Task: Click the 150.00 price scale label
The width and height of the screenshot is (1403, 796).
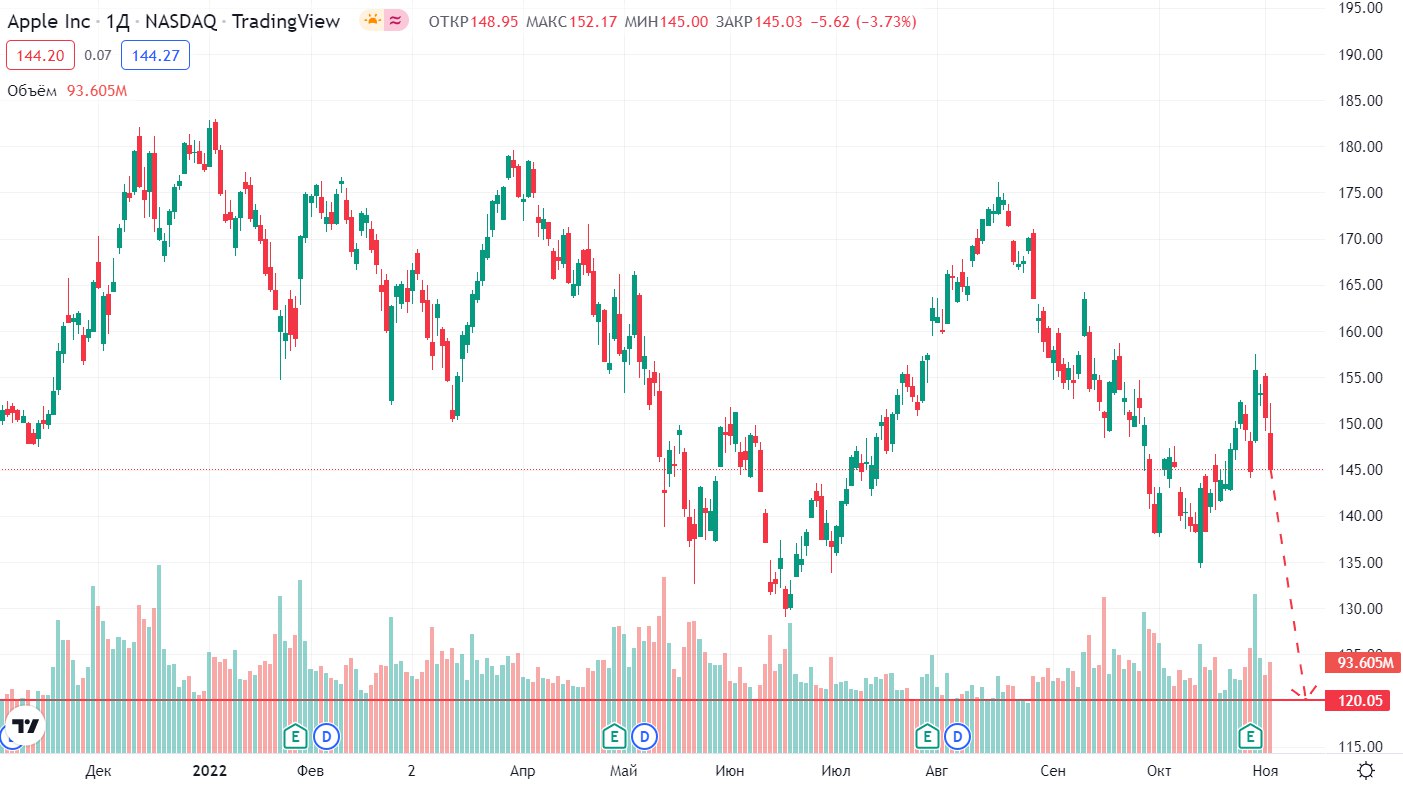Action: click(x=1360, y=424)
